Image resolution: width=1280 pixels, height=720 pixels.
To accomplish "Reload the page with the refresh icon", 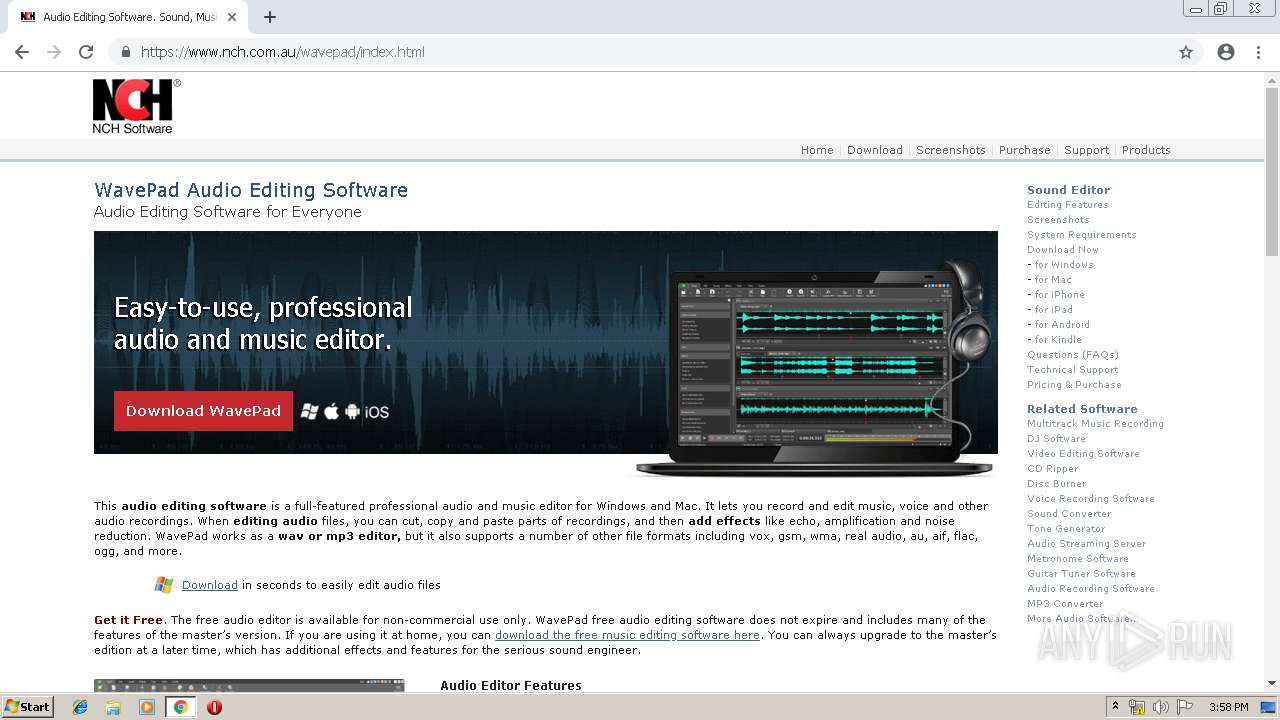I will click(86, 52).
